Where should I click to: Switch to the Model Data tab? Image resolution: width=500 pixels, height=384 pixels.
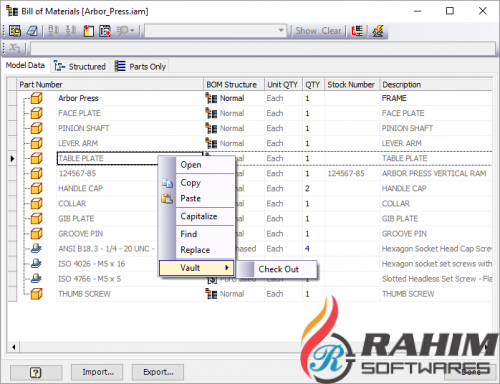point(25,65)
